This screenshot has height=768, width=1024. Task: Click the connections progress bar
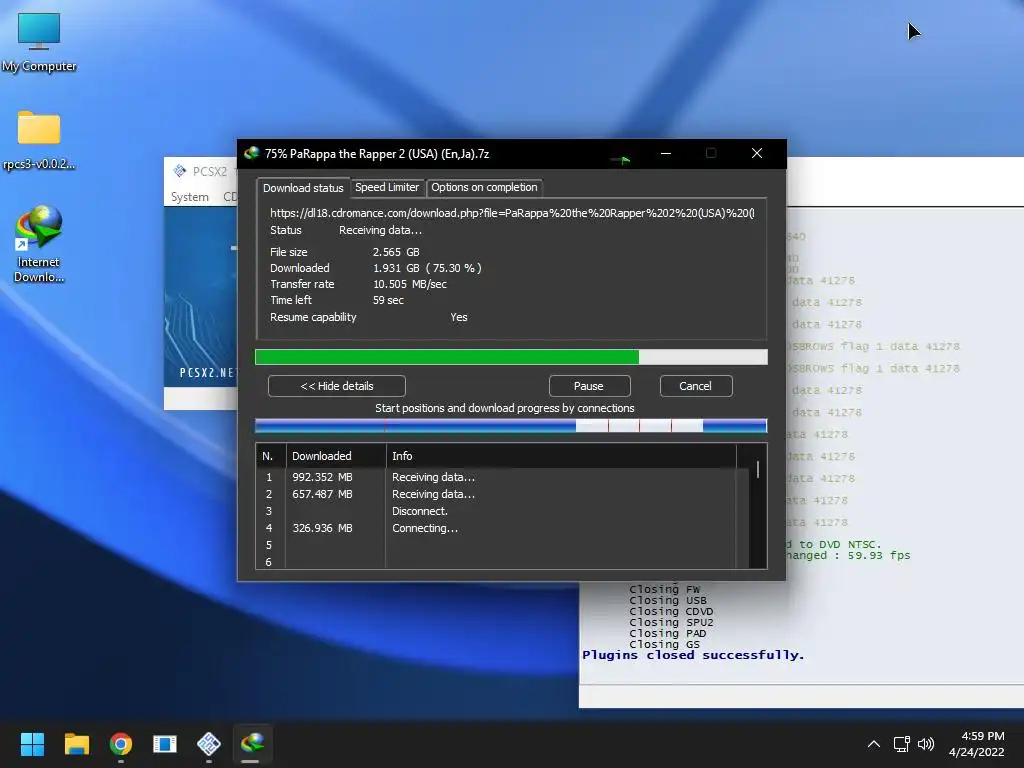tap(511, 426)
